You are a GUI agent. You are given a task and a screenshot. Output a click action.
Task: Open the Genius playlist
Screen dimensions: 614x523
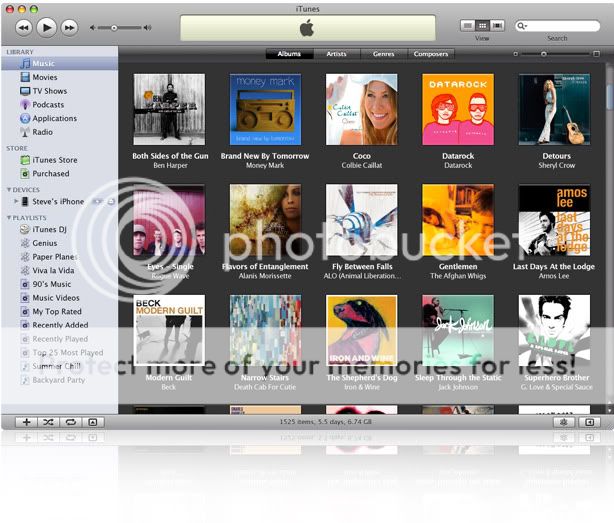[x=44, y=243]
